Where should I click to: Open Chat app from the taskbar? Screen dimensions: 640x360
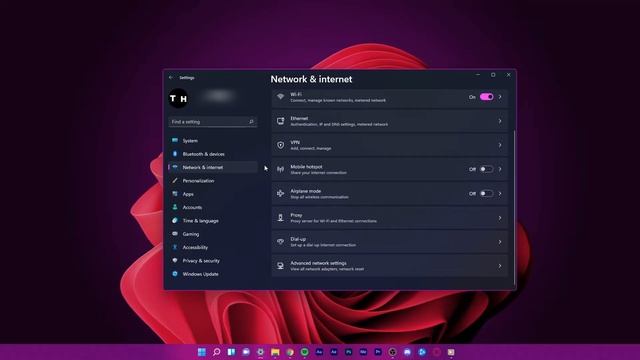[x=246, y=352]
